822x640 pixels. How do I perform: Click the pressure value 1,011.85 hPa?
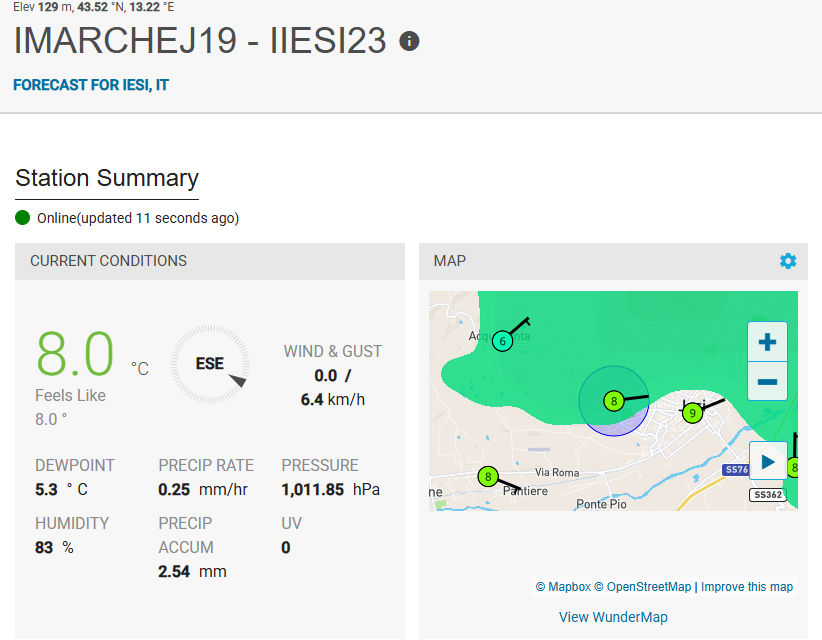click(330, 490)
